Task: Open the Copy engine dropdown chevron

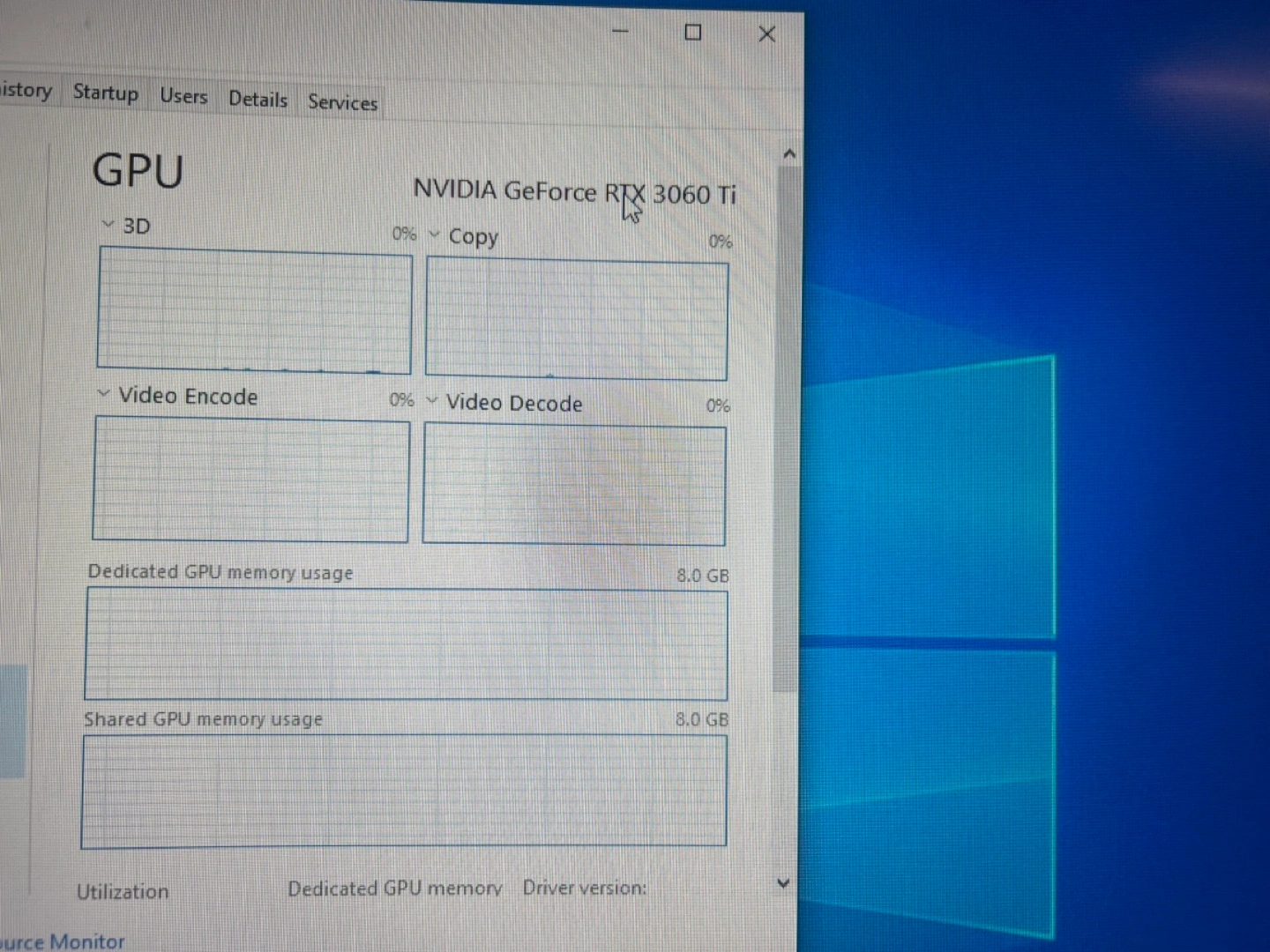Action: point(434,234)
